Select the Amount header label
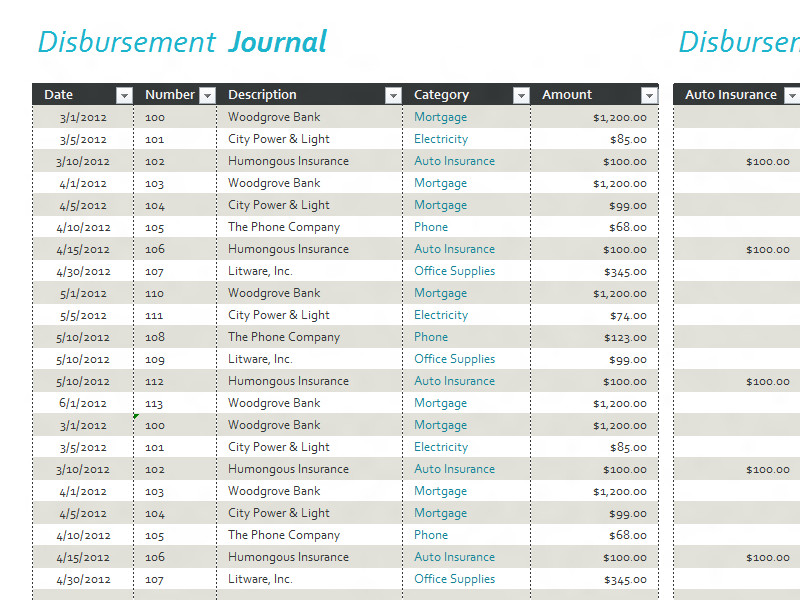 click(x=567, y=95)
